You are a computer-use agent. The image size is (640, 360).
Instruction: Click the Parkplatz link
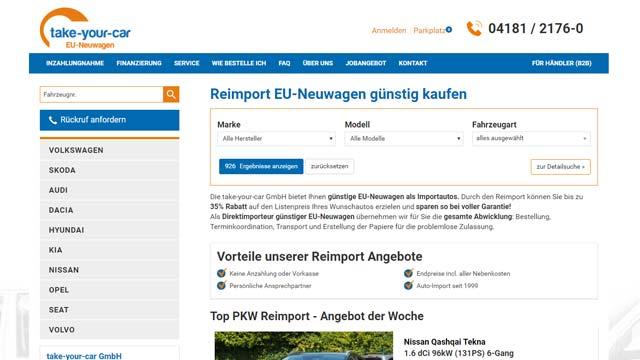tap(429, 30)
